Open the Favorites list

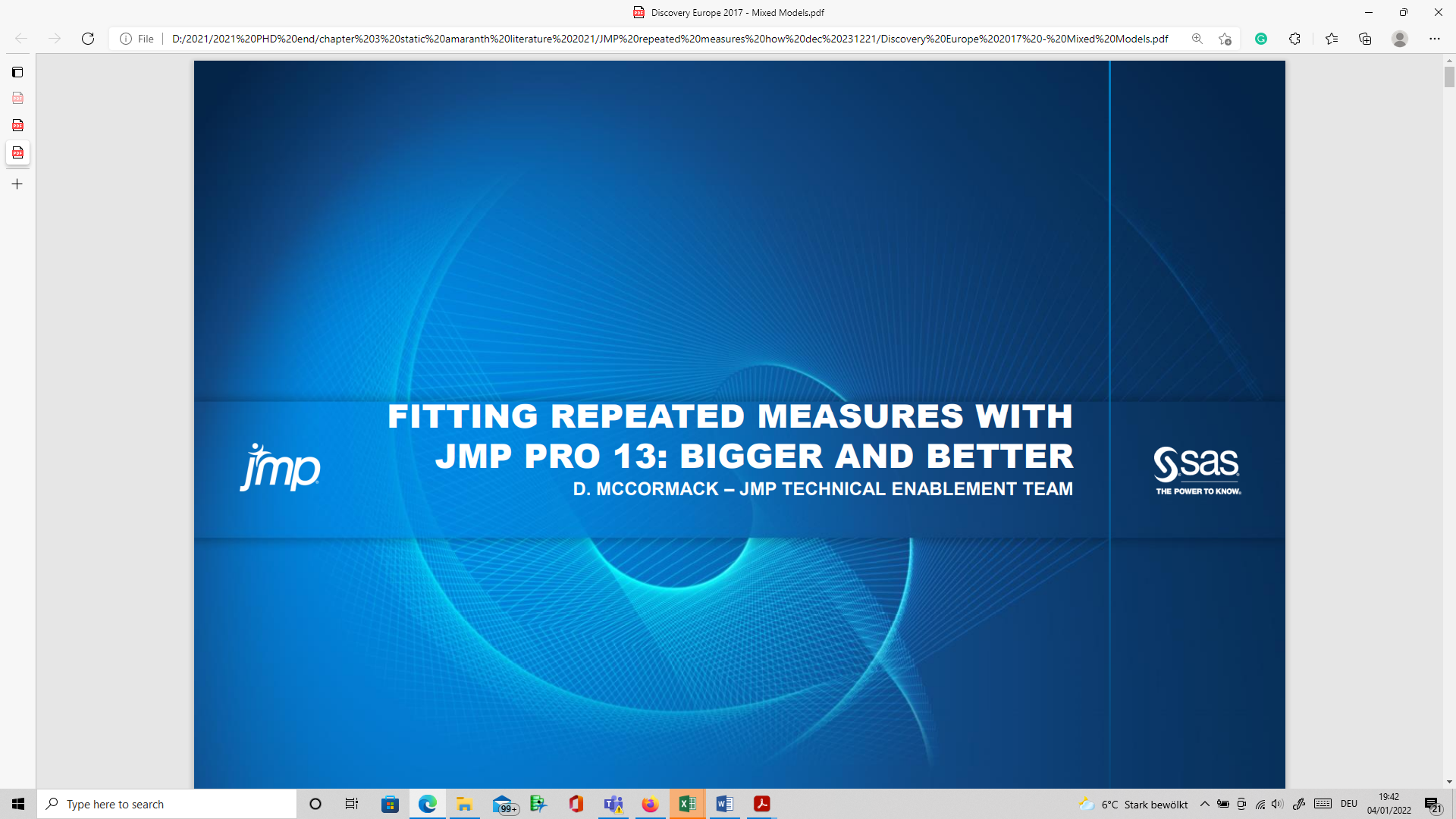(x=1332, y=39)
